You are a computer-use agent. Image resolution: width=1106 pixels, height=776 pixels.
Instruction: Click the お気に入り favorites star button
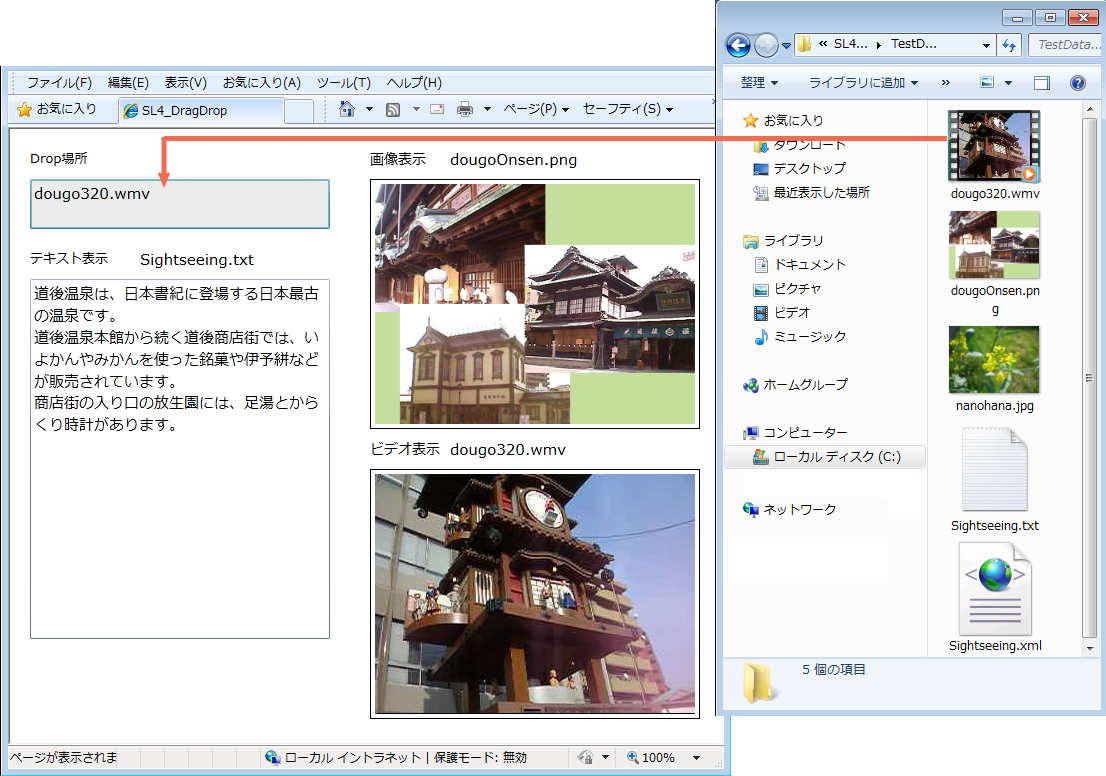click(x=56, y=109)
